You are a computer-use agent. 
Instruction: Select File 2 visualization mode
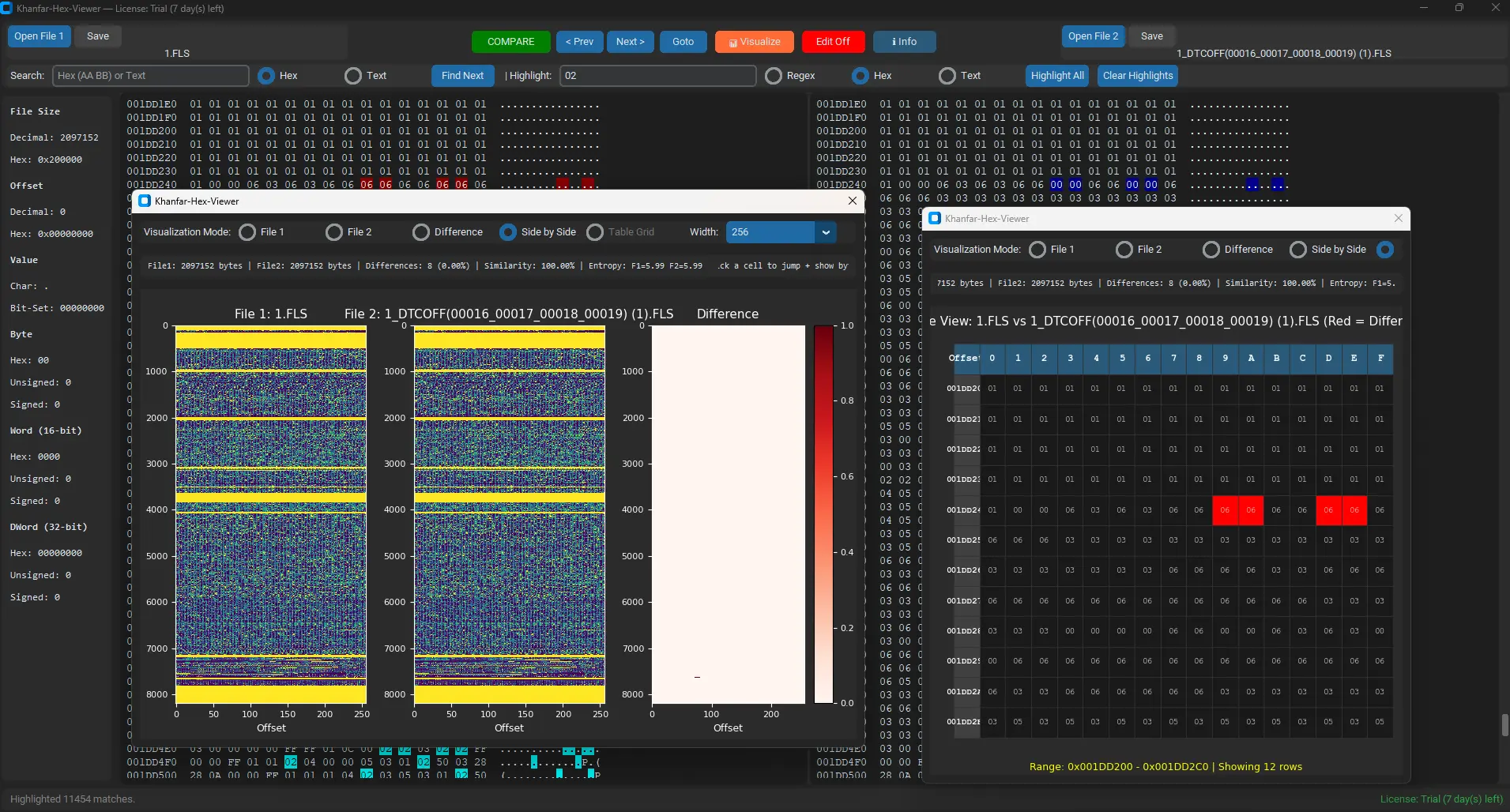pyautogui.click(x=333, y=232)
